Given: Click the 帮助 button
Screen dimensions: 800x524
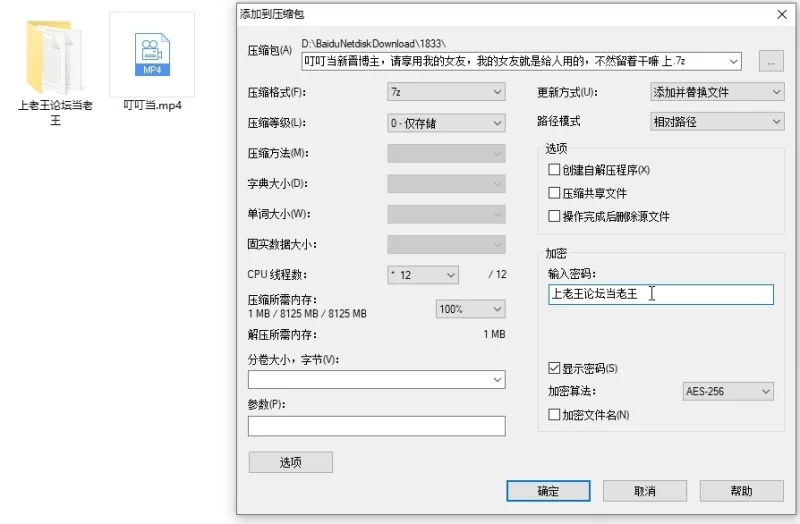Looking at the screenshot, I should (741, 491).
